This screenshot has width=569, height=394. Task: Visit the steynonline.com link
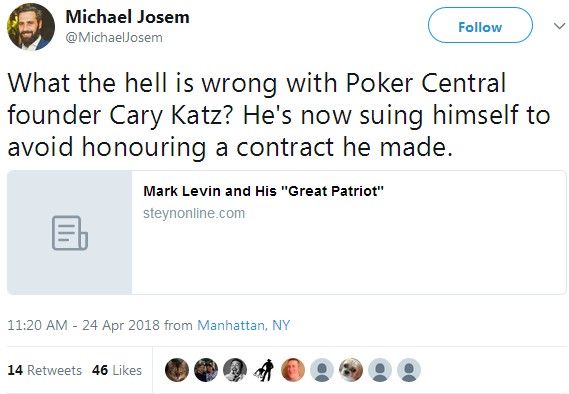(194, 213)
